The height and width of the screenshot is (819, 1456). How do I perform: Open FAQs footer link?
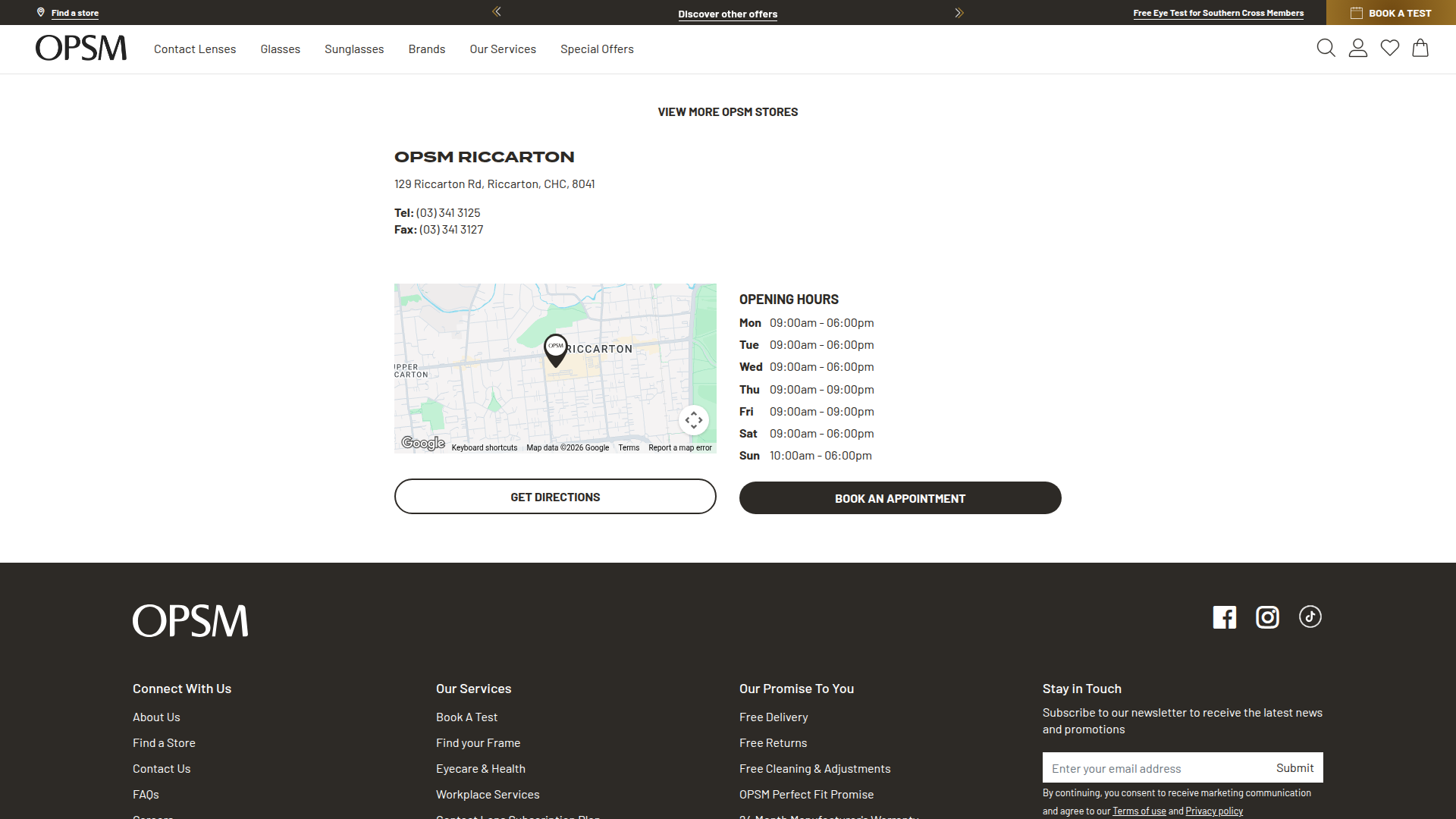coord(146,795)
